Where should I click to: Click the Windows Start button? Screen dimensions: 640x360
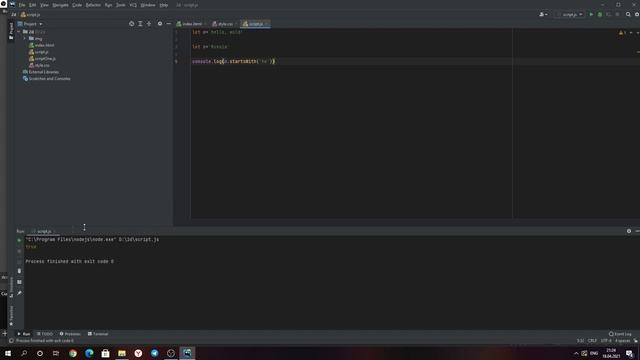pyautogui.click(x=8, y=353)
